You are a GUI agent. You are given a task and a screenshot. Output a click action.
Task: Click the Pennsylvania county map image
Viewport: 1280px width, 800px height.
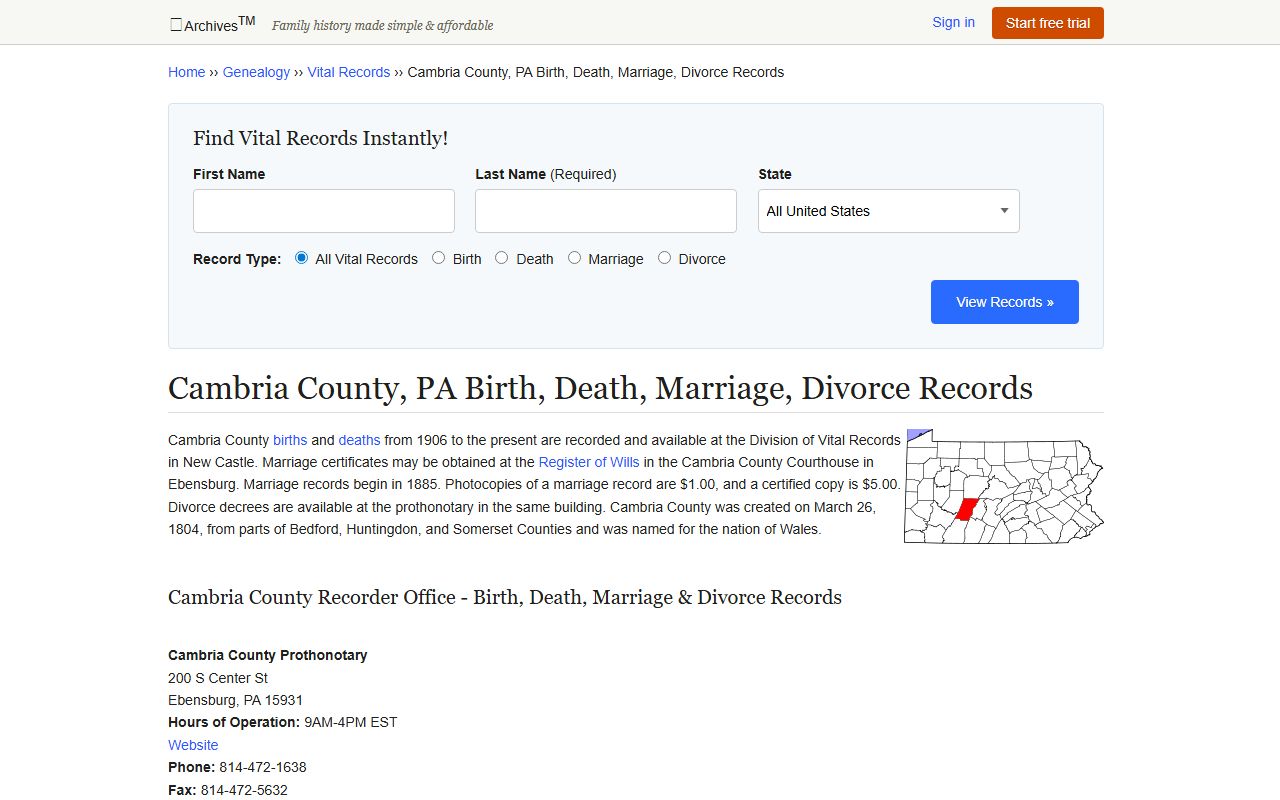(x=1003, y=487)
